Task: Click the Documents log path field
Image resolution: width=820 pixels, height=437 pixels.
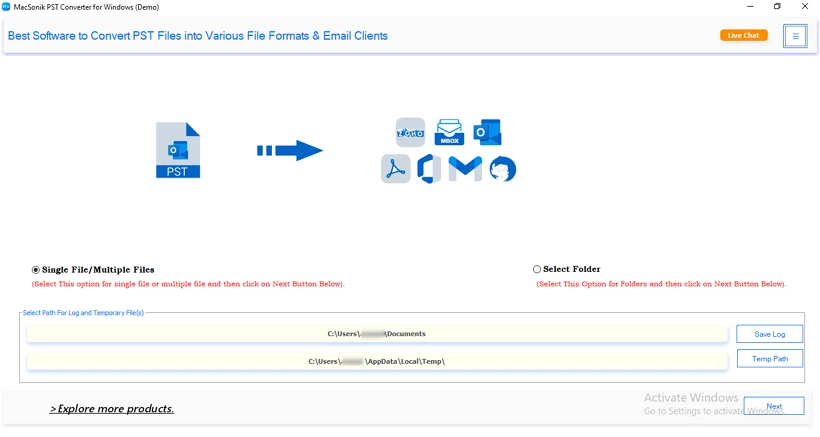Action: [377, 334]
